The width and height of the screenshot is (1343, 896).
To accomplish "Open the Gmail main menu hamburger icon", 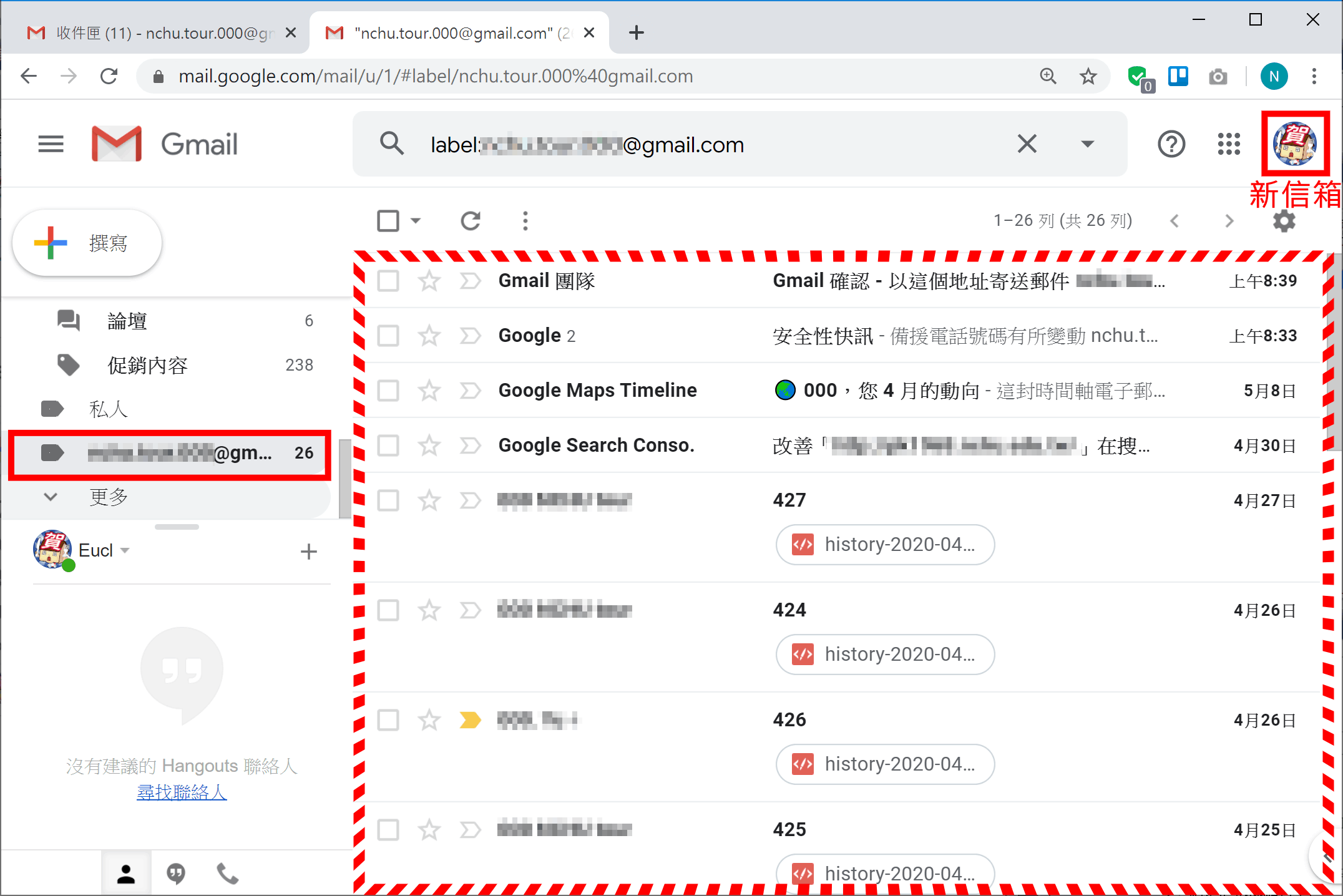I will 51,144.
